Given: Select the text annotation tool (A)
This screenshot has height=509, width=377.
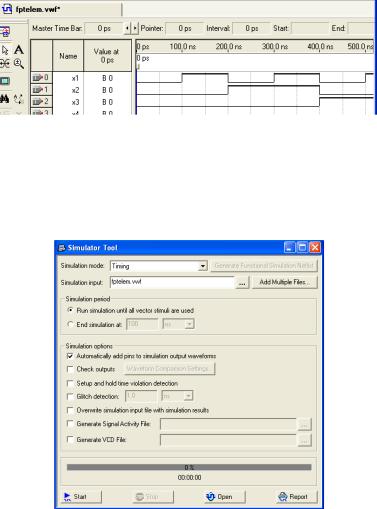Looking at the screenshot, I should pyautogui.click(x=19, y=50).
